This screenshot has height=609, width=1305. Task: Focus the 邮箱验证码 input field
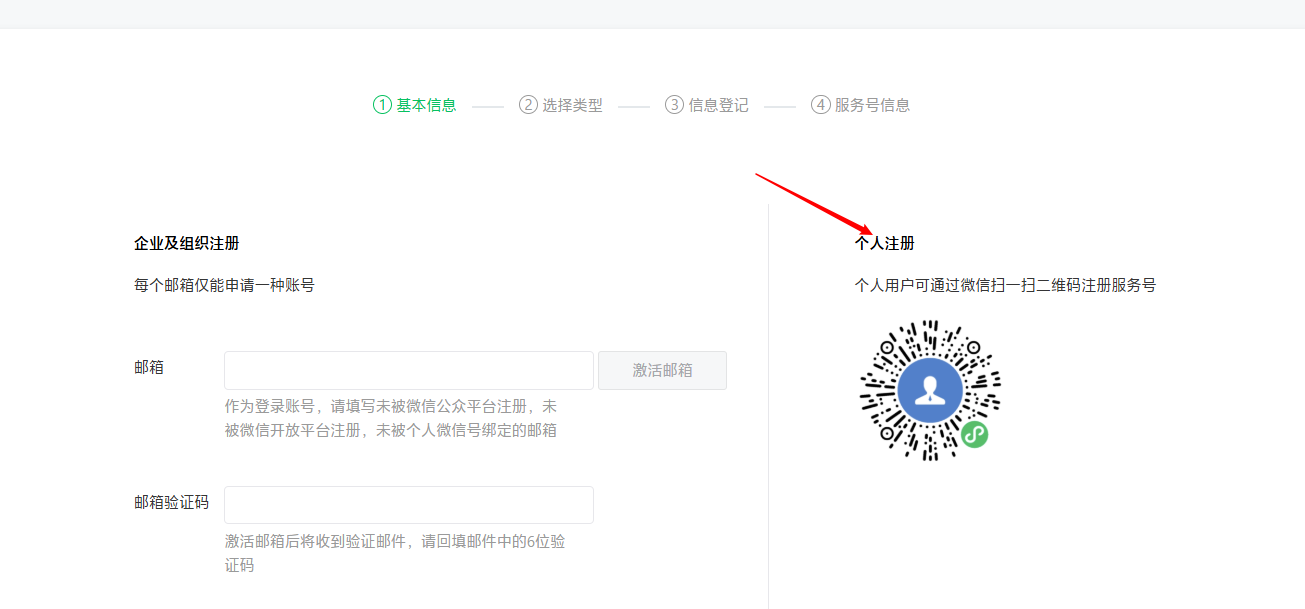click(x=409, y=505)
